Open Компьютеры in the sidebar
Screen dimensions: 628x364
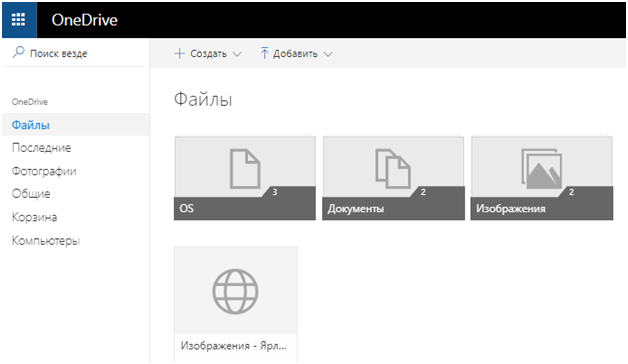click(46, 240)
